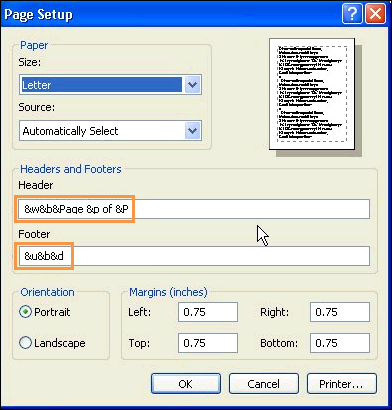
Task: Click the Source: label
Action: point(37,107)
